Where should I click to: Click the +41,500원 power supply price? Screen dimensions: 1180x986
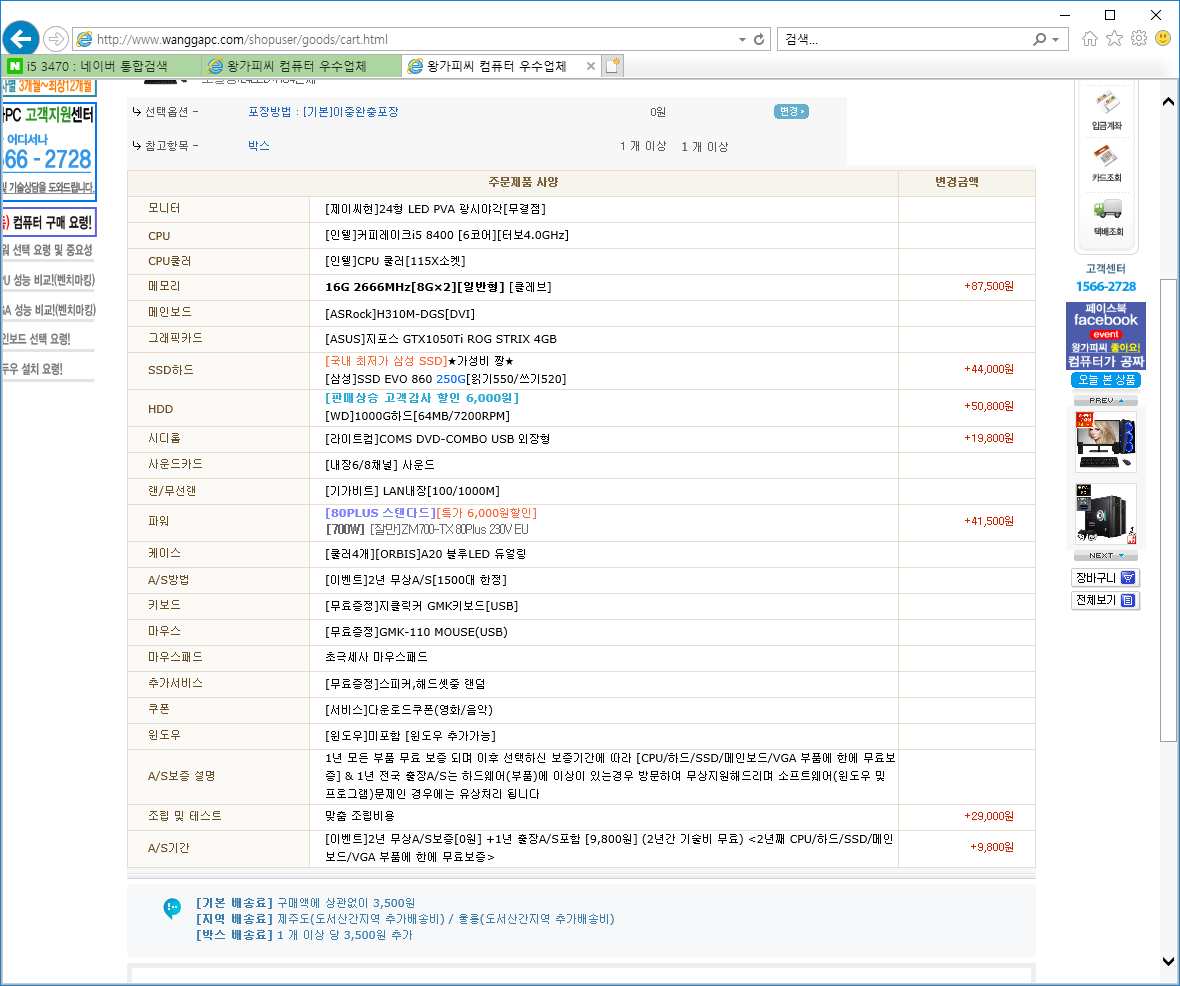pyautogui.click(x=989, y=521)
